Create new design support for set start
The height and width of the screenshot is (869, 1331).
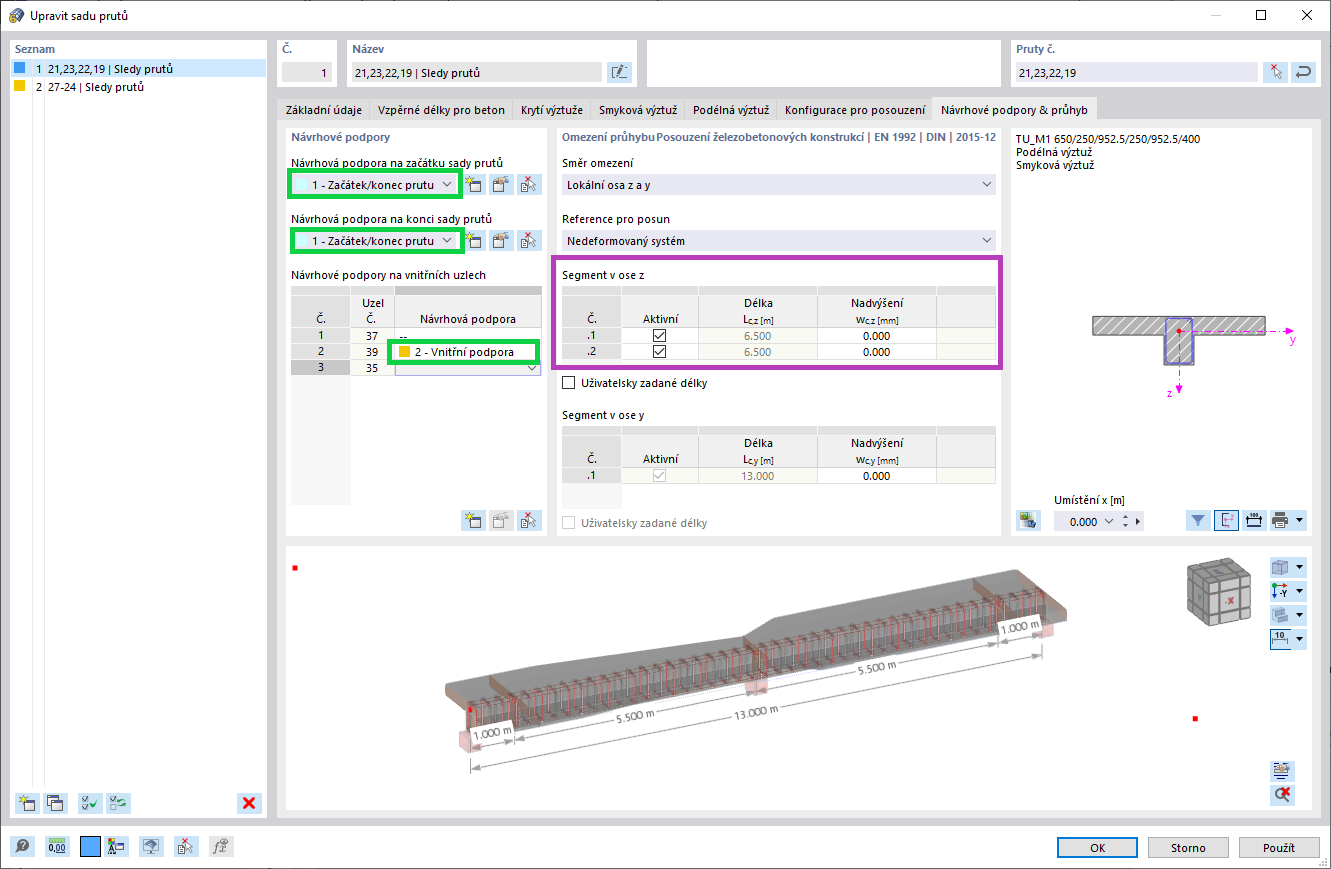474,184
